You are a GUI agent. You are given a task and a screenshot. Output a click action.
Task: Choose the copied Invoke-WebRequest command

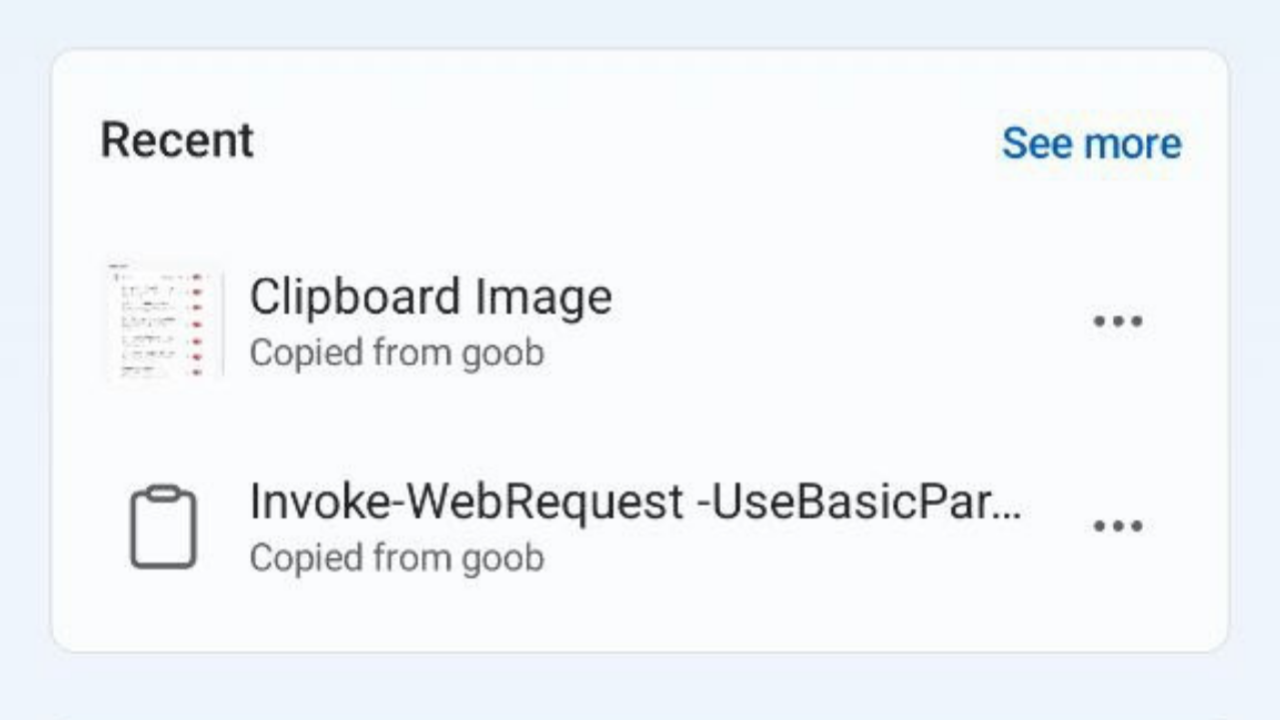tap(635, 502)
